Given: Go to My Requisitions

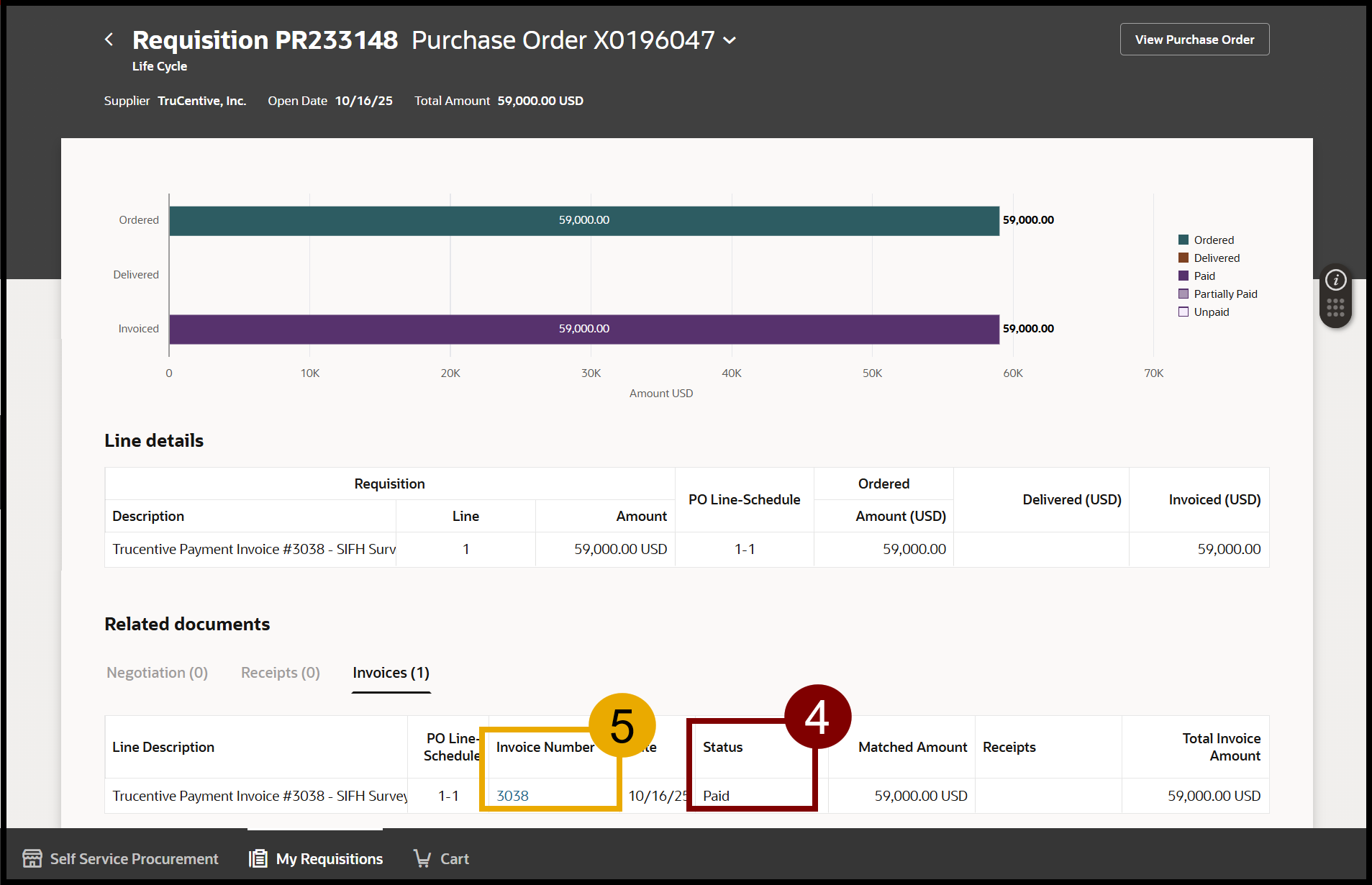Looking at the screenshot, I should point(316,858).
